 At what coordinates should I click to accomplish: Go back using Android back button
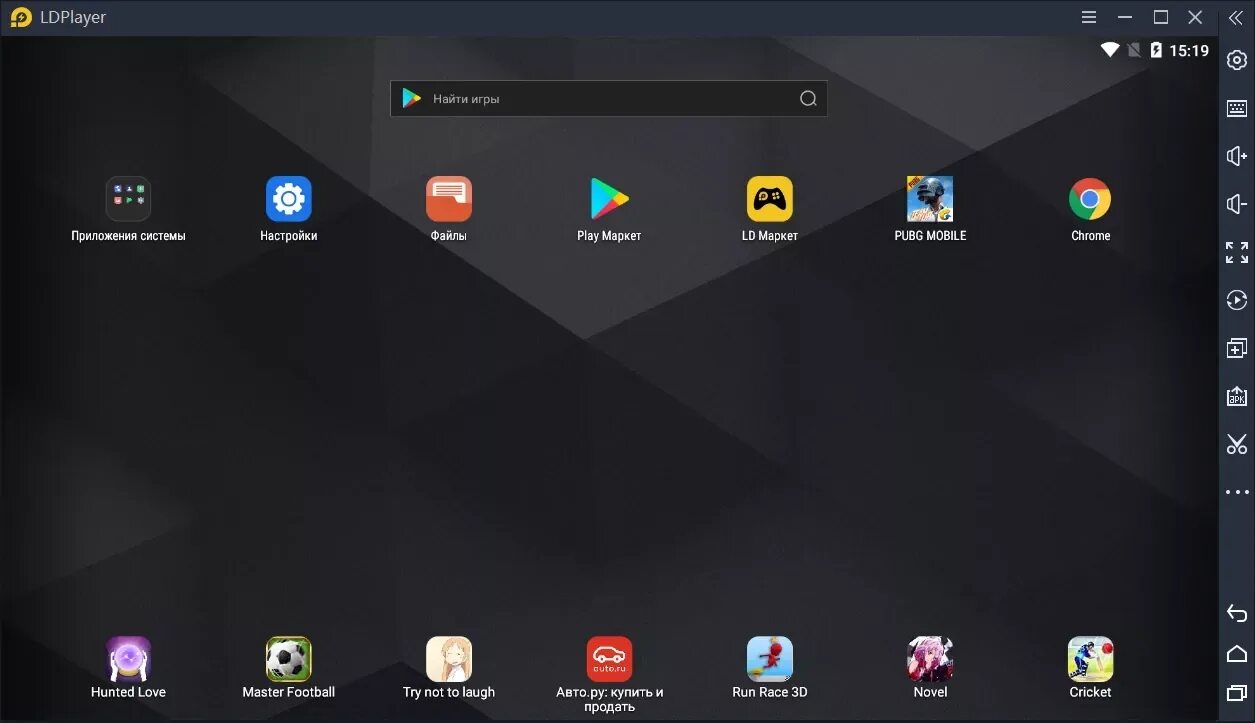(x=1237, y=612)
